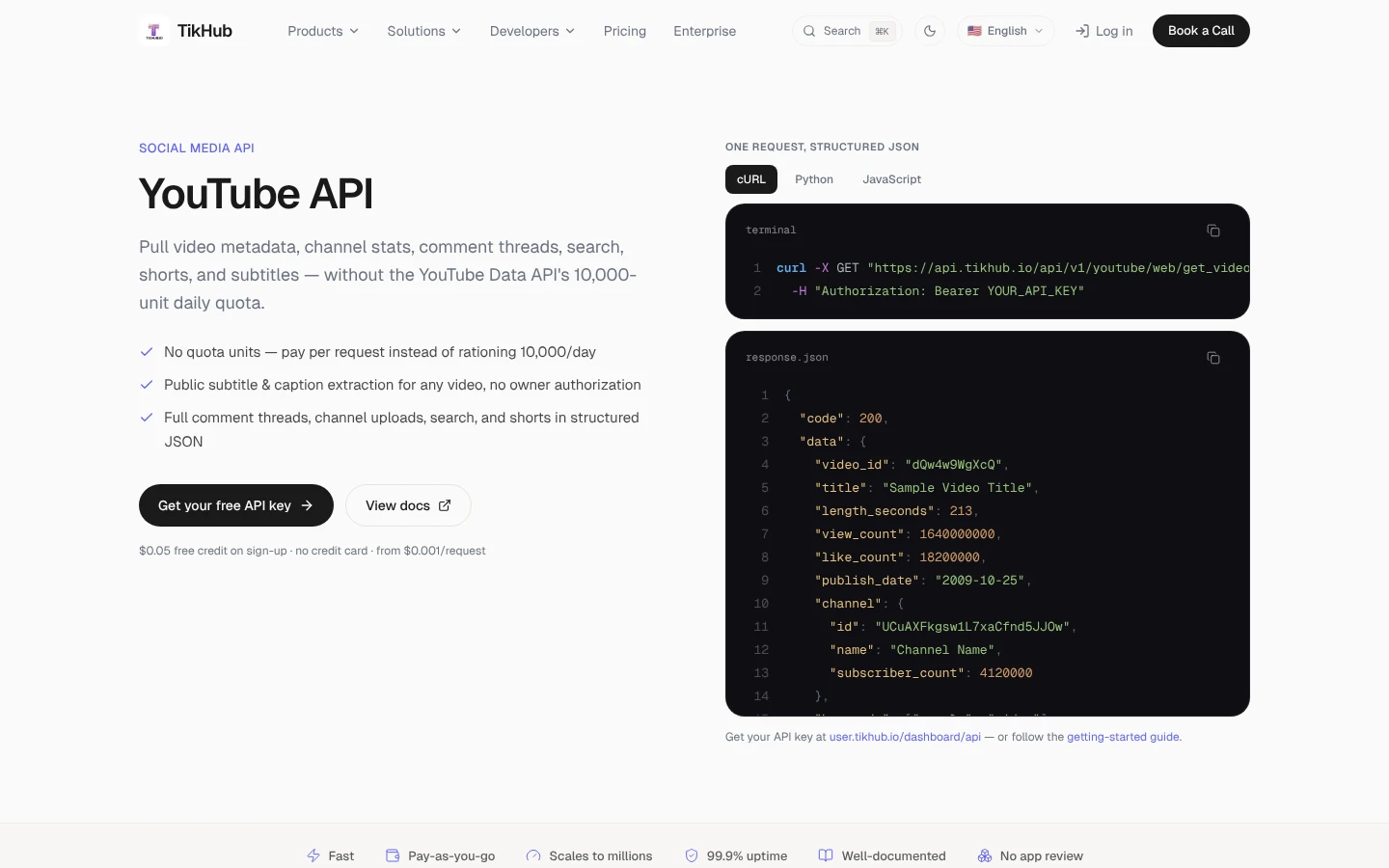The width and height of the screenshot is (1389, 868).
Task: Click the Book a Call button
Action: click(1201, 31)
